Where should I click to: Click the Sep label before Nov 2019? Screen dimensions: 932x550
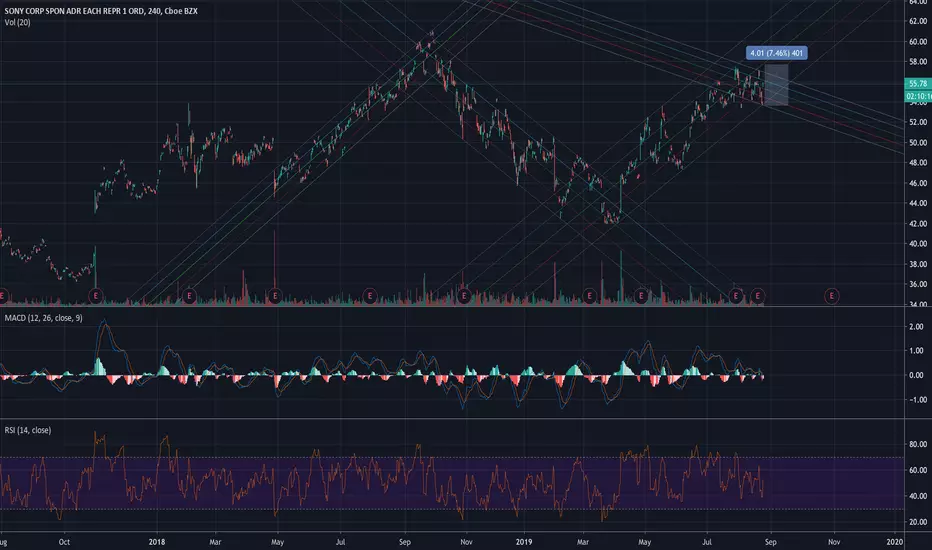point(770,542)
